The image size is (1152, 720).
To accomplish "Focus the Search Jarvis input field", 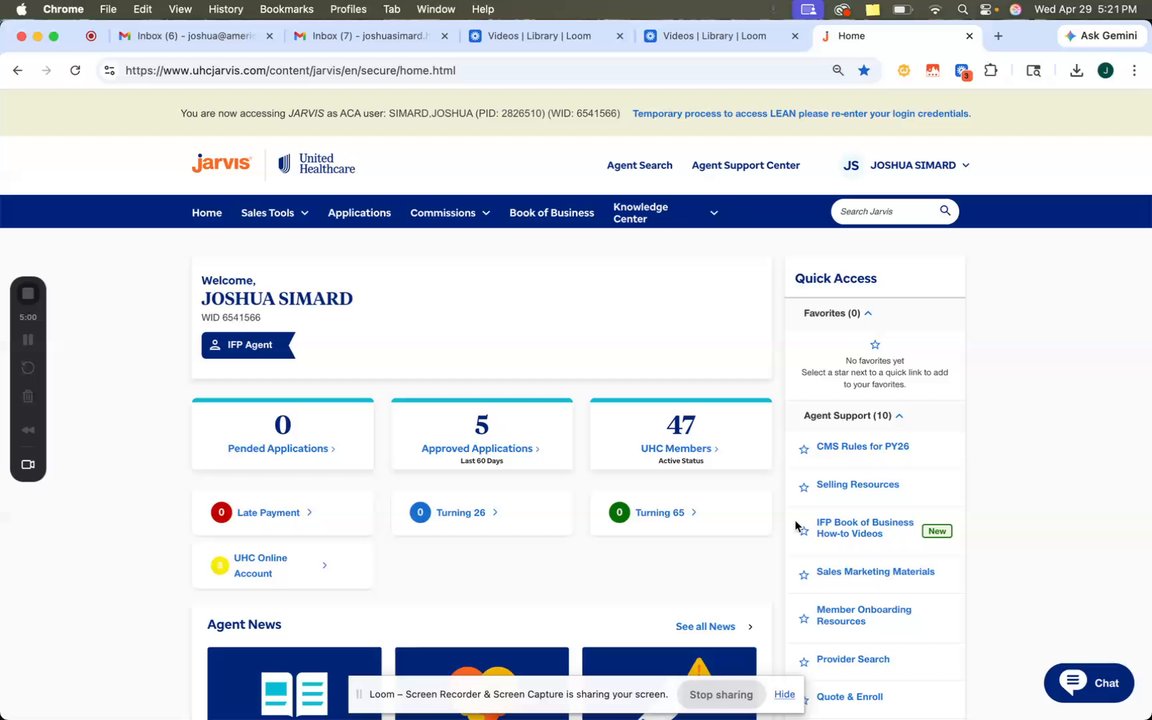I will [887, 212].
